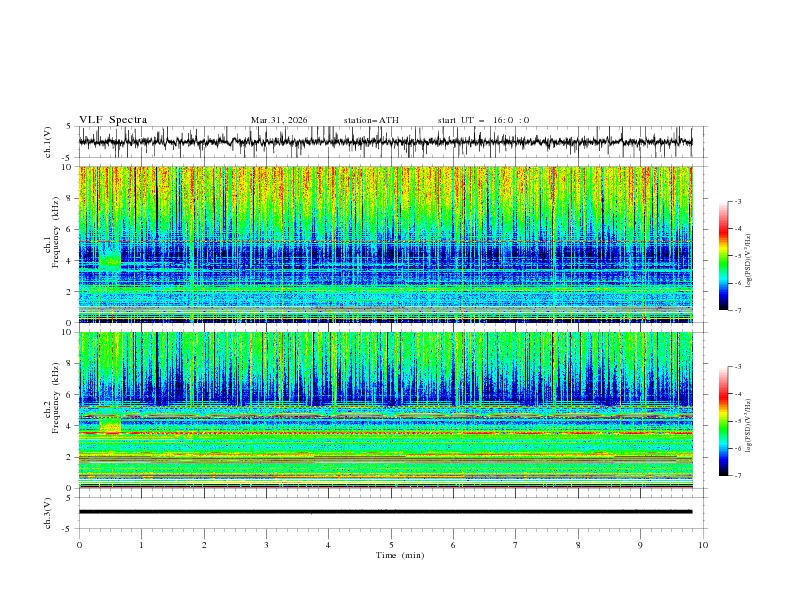Click the ch.1 colorbar '-3' tick label
The image size is (792, 612).
pos(737,201)
